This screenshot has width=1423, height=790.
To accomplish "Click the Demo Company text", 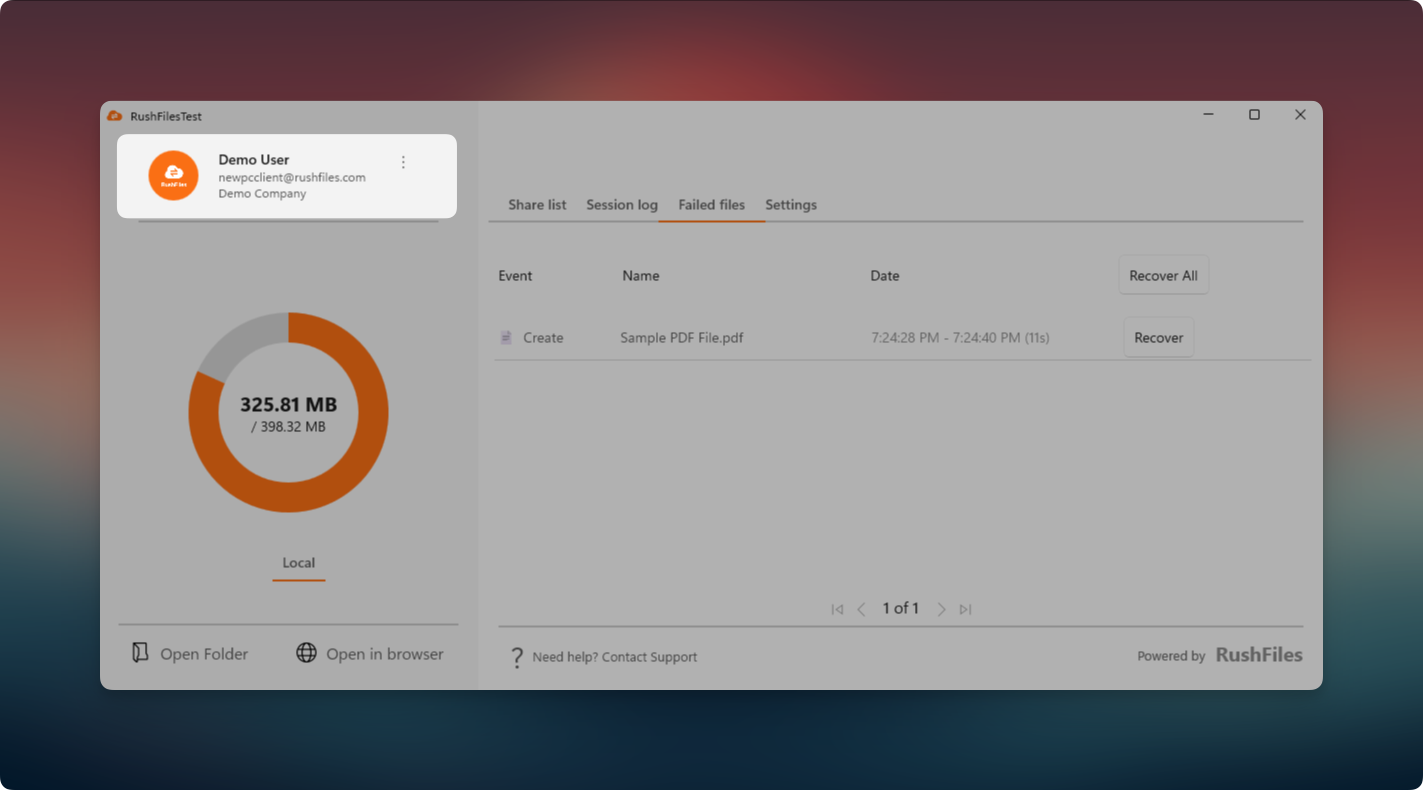I will click(x=262, y=194).
